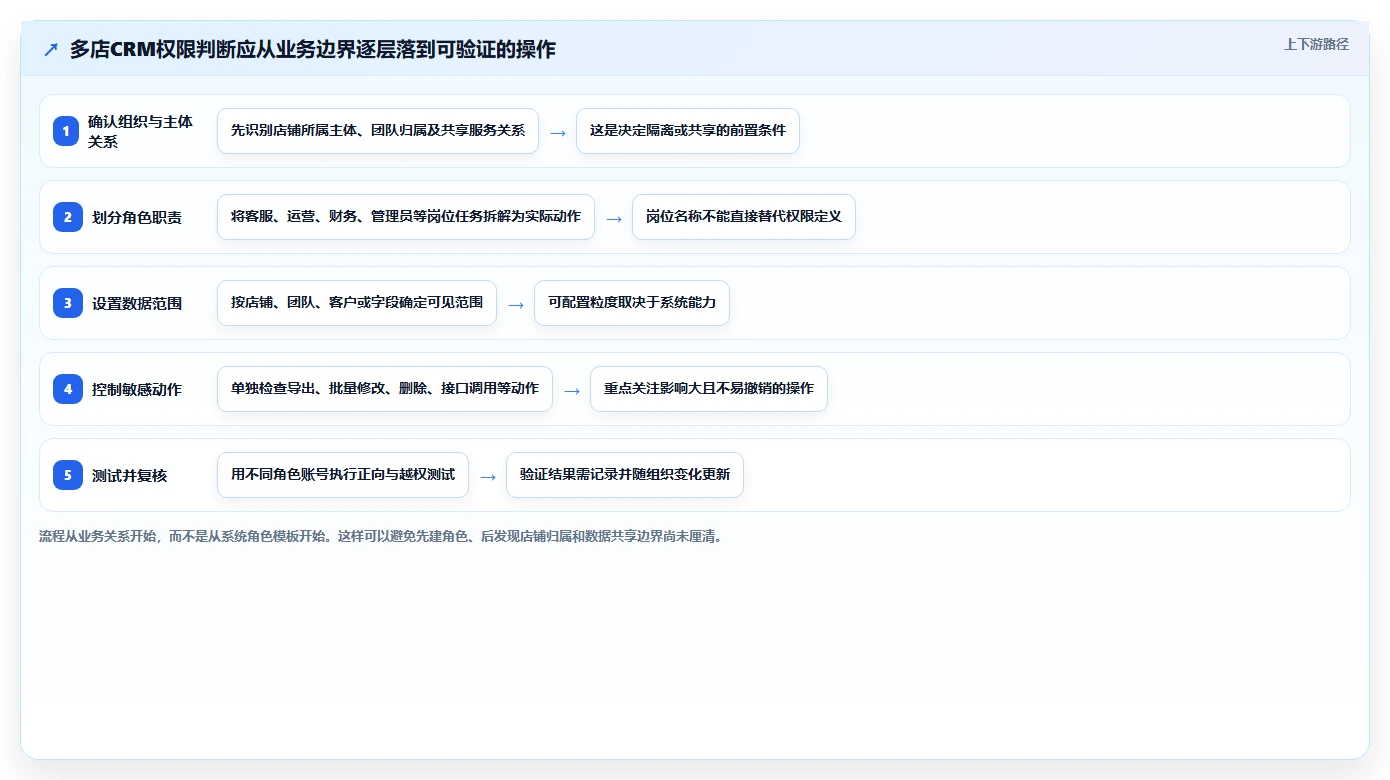The image size is (1390, 780).
Task: Click step number 5 badge
Action: [x=67, y=475]
